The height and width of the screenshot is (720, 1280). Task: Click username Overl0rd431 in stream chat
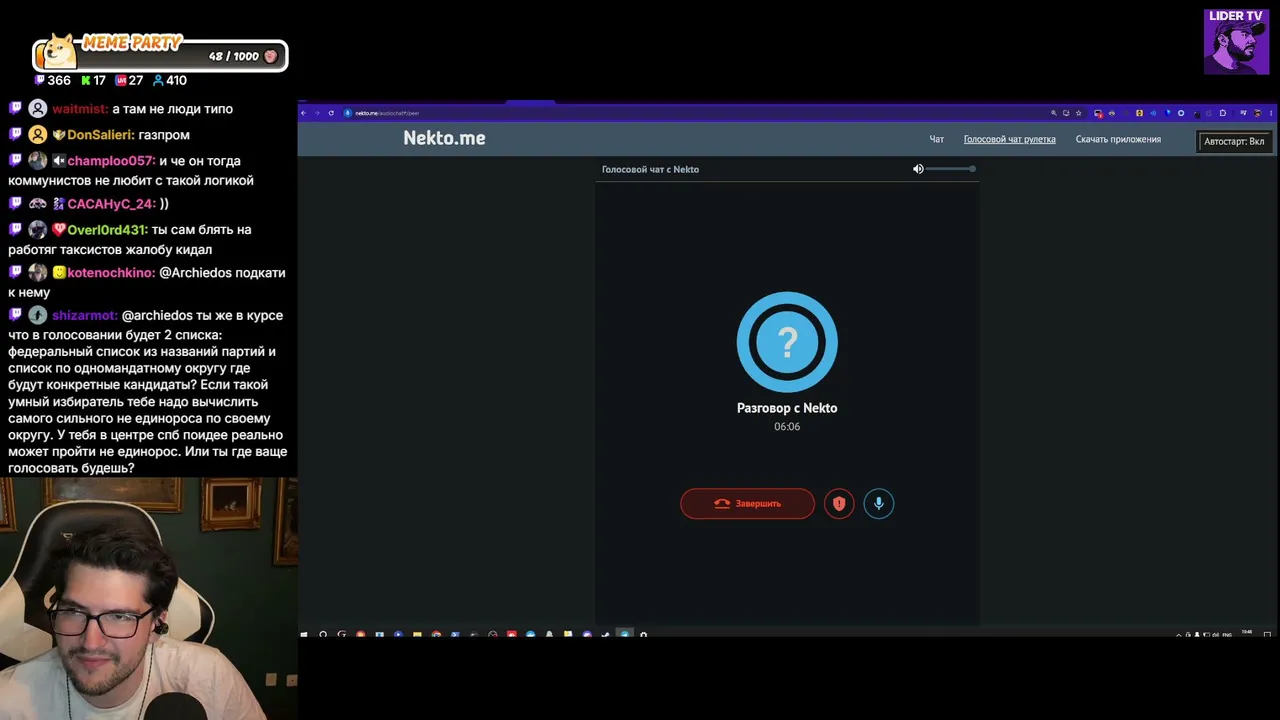click(106, 230)
